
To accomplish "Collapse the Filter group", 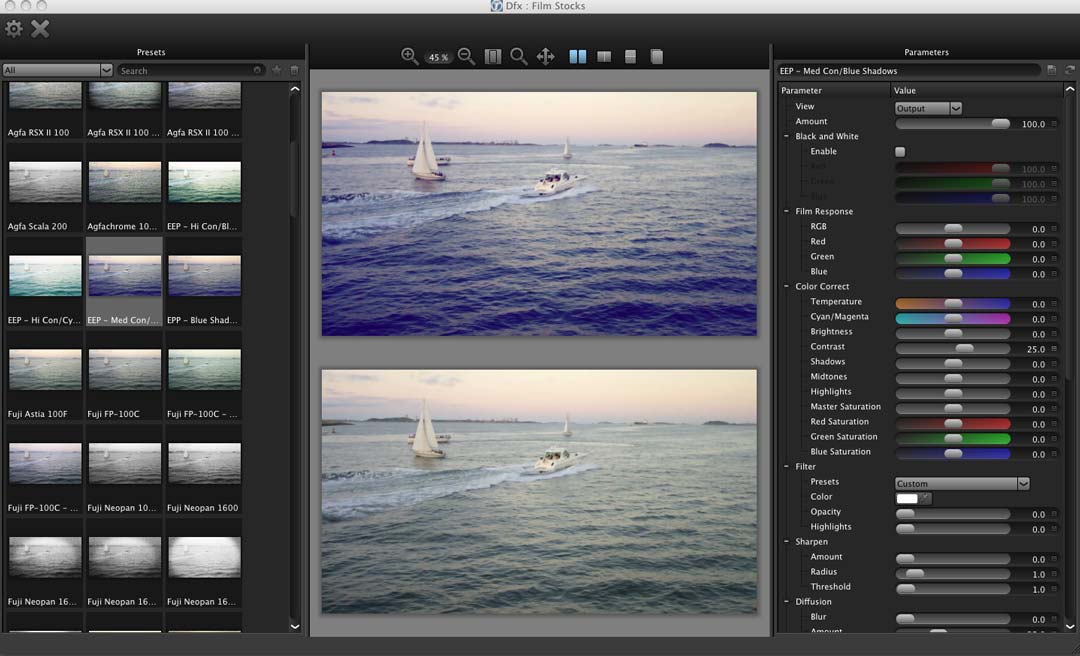I will (786, 467).
